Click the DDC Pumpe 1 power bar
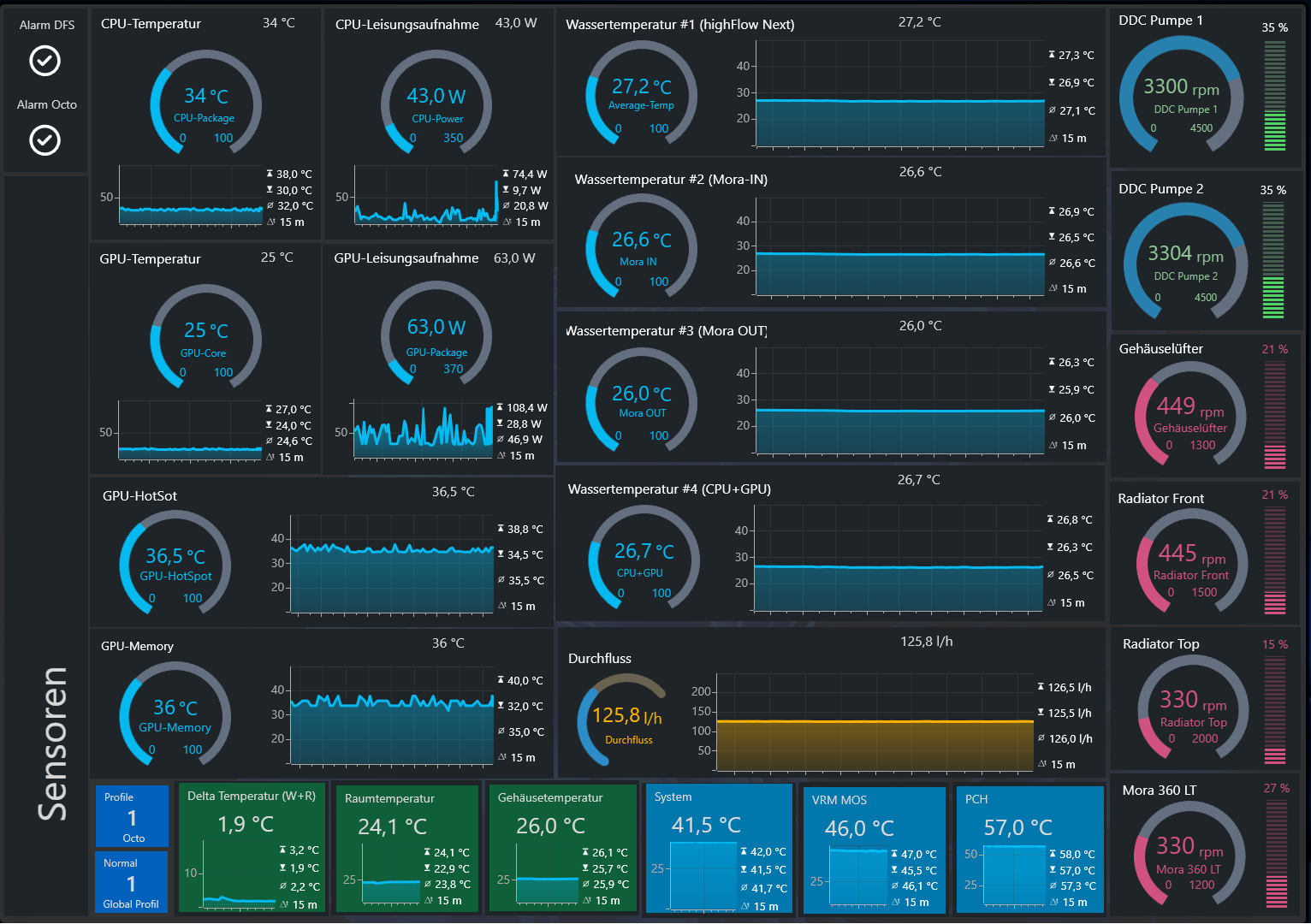 1275,95
